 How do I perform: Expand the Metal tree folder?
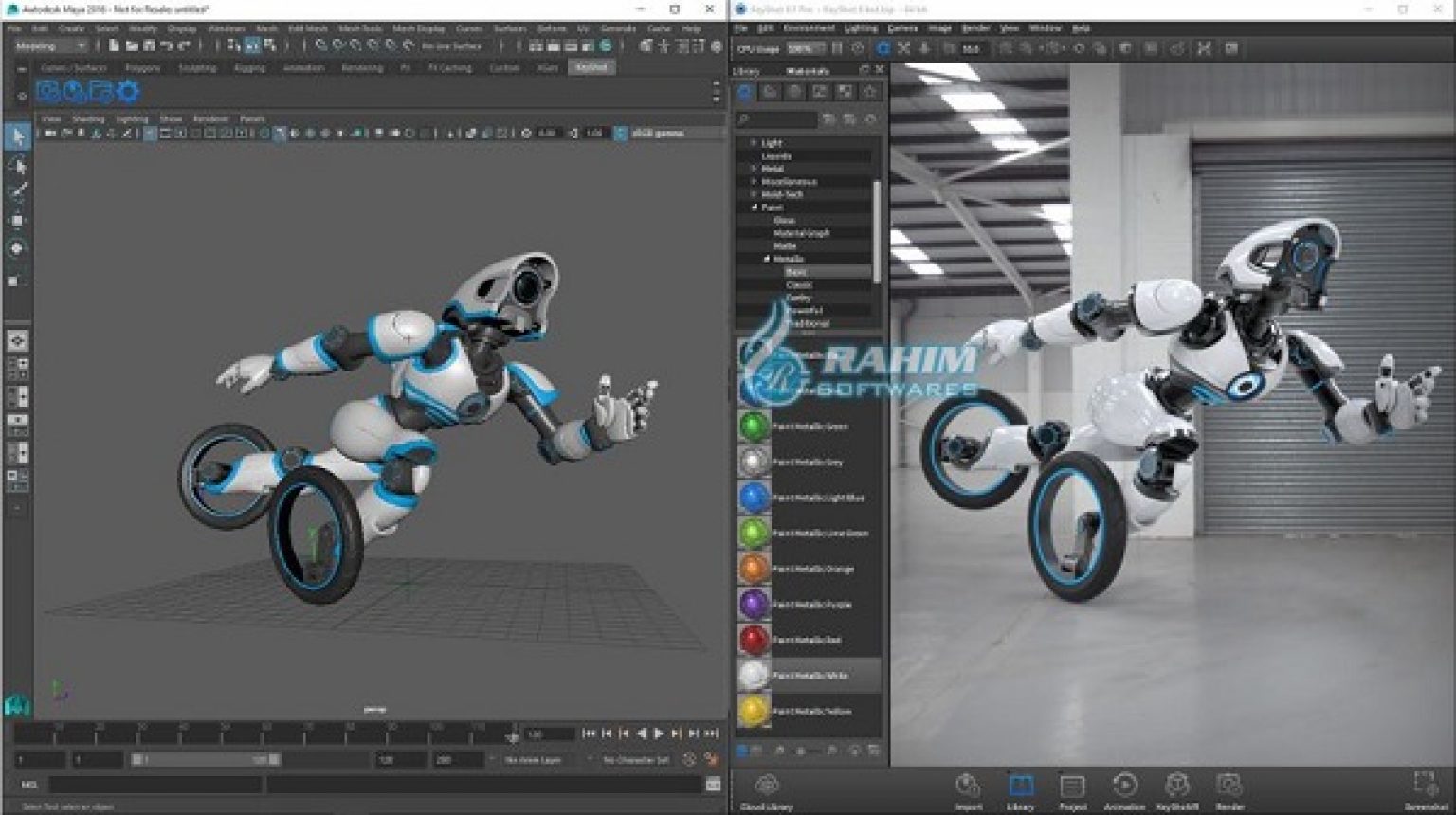click(755, 169)
